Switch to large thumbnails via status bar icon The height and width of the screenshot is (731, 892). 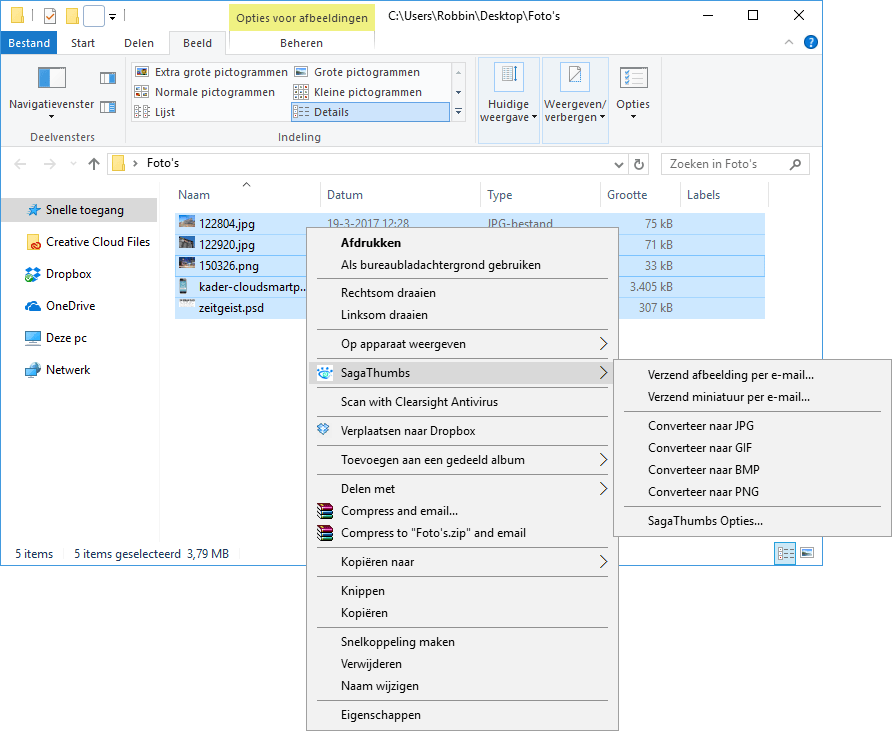[807, 553]
